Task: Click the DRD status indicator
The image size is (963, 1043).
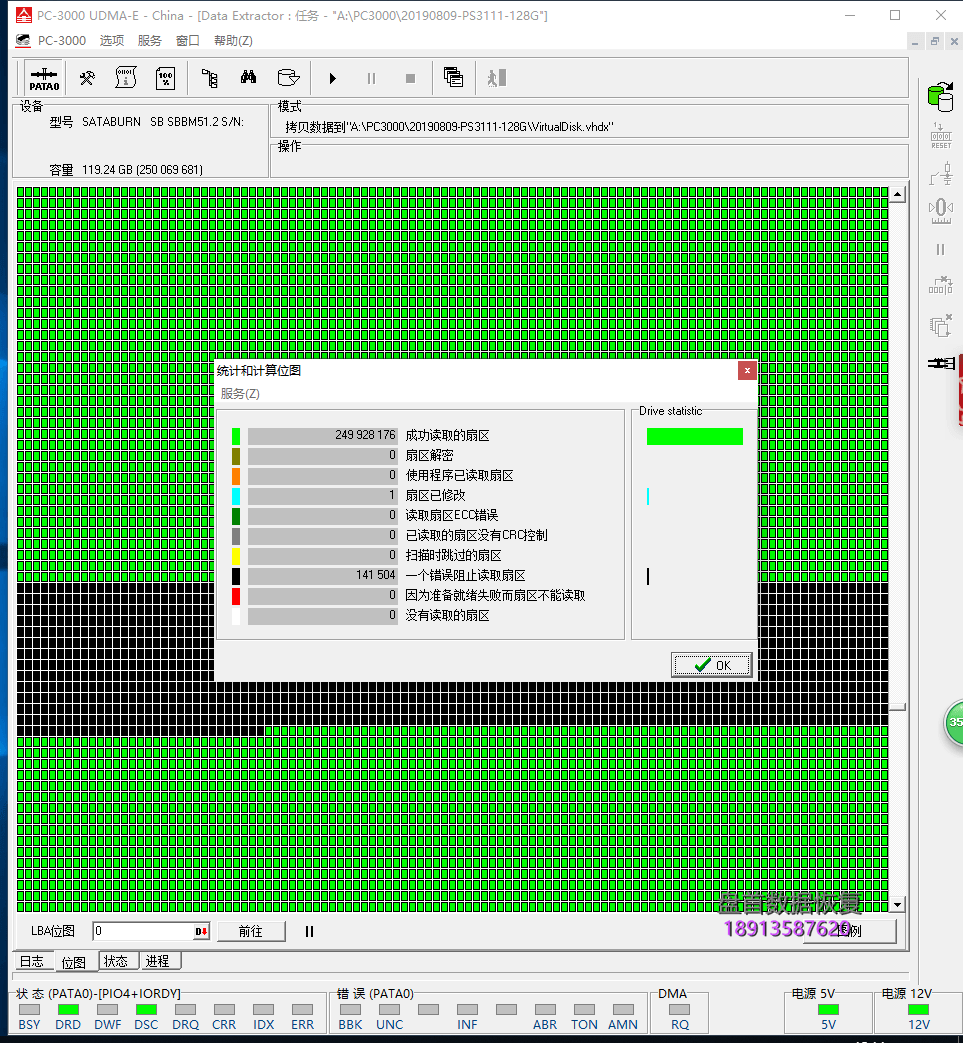Action: pyautogui.click(x=68, y=1009)
